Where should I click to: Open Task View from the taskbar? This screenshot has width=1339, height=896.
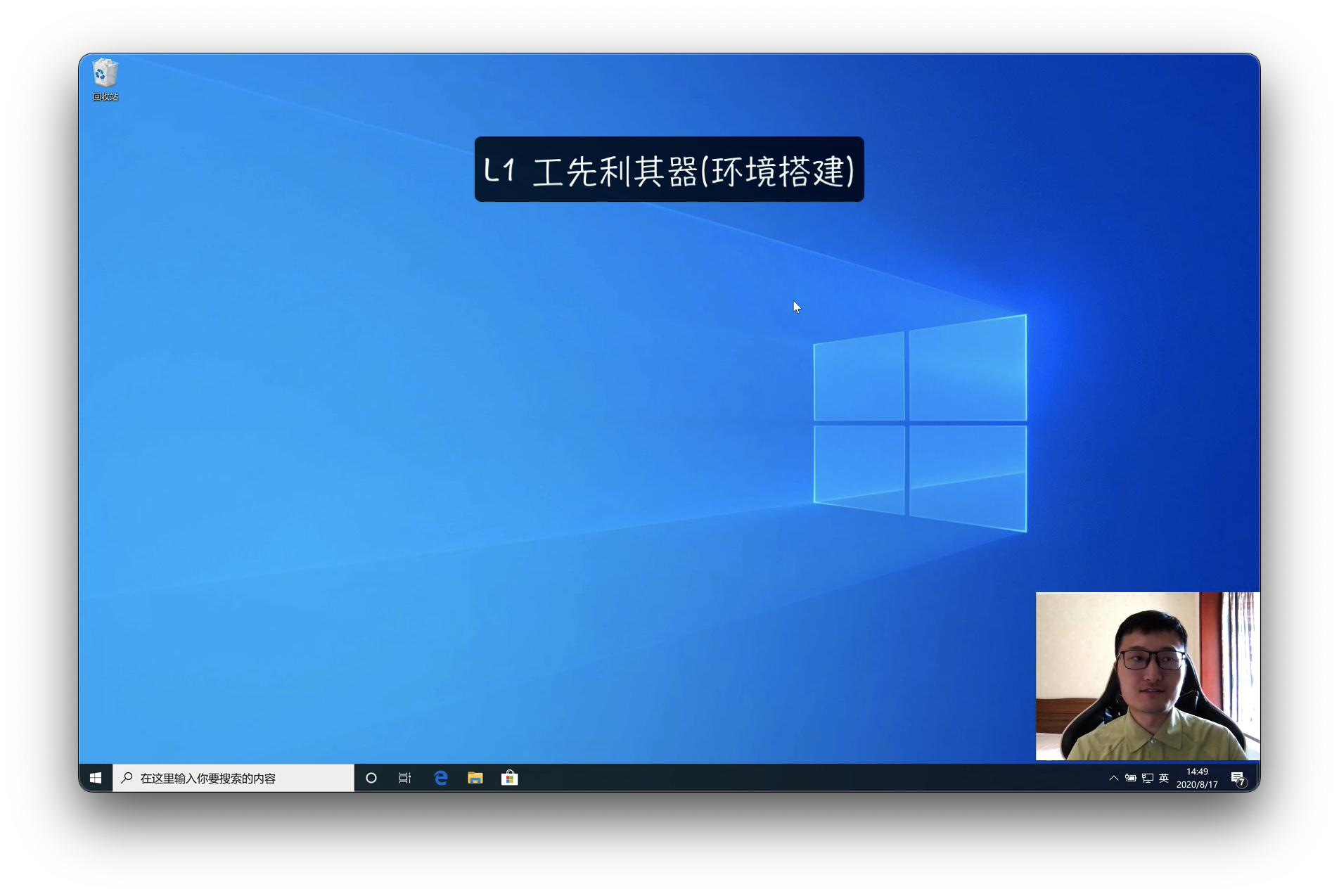coord(405,778)
